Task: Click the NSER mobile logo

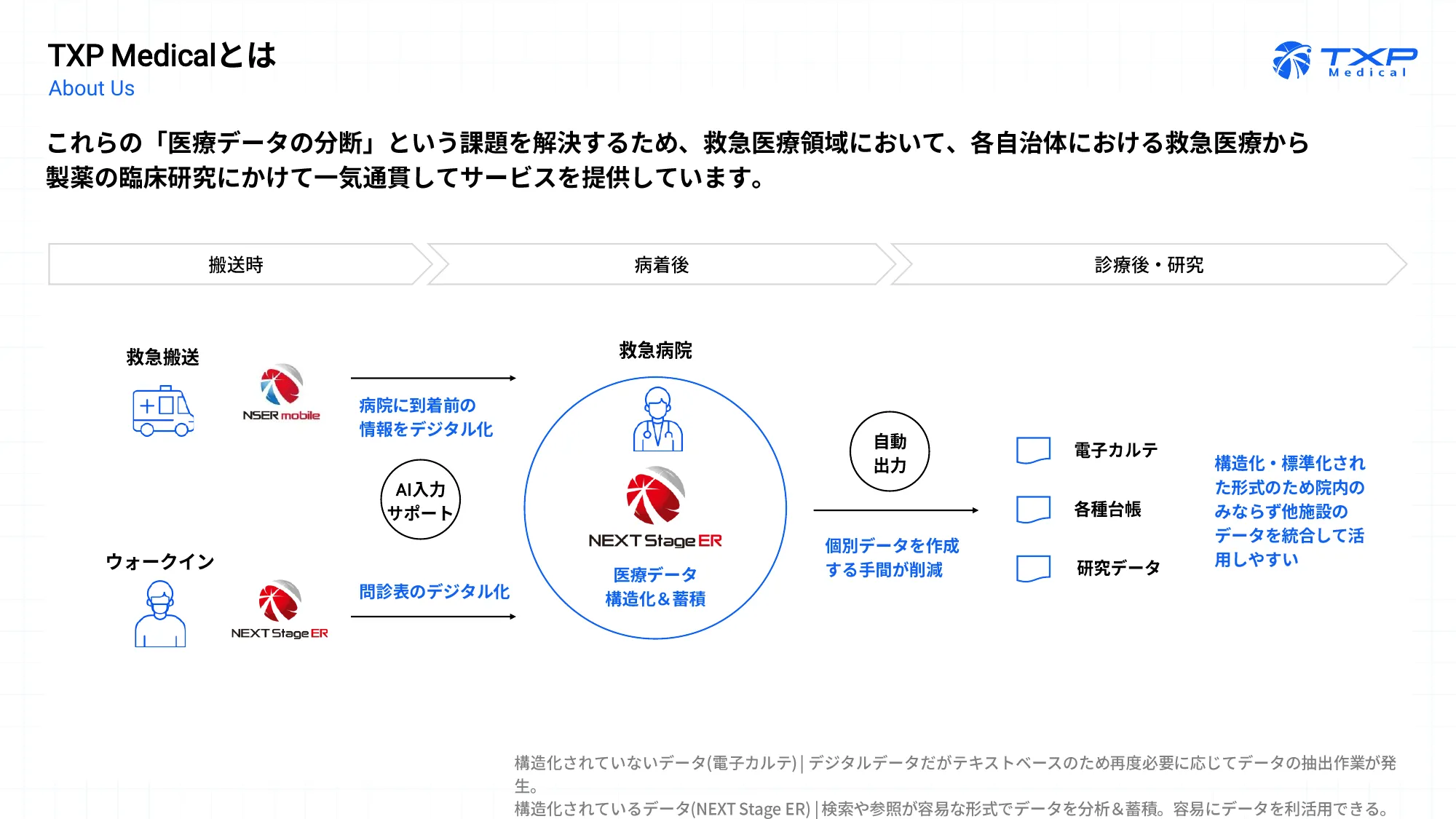Action: (x=281, y=392)
